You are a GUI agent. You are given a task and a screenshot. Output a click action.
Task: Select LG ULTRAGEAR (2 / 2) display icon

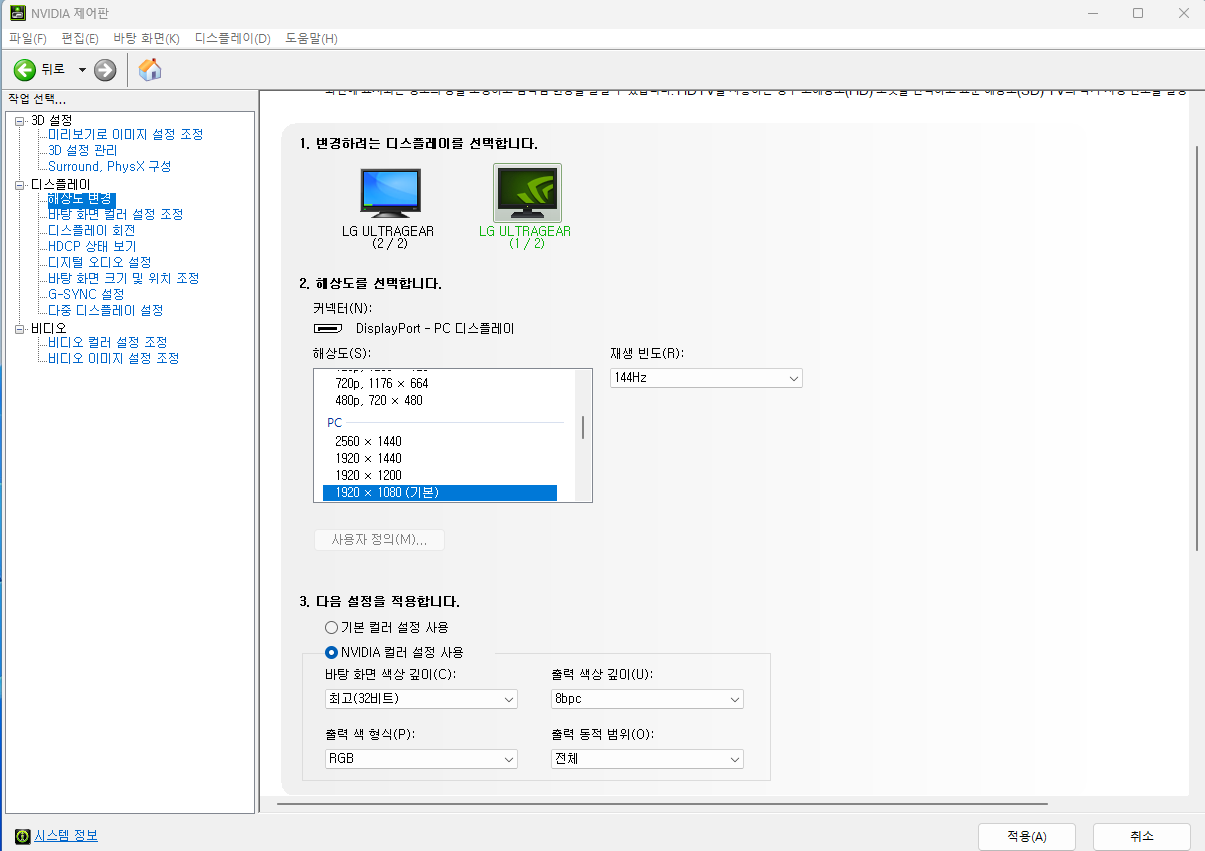(x=389, y=193)
